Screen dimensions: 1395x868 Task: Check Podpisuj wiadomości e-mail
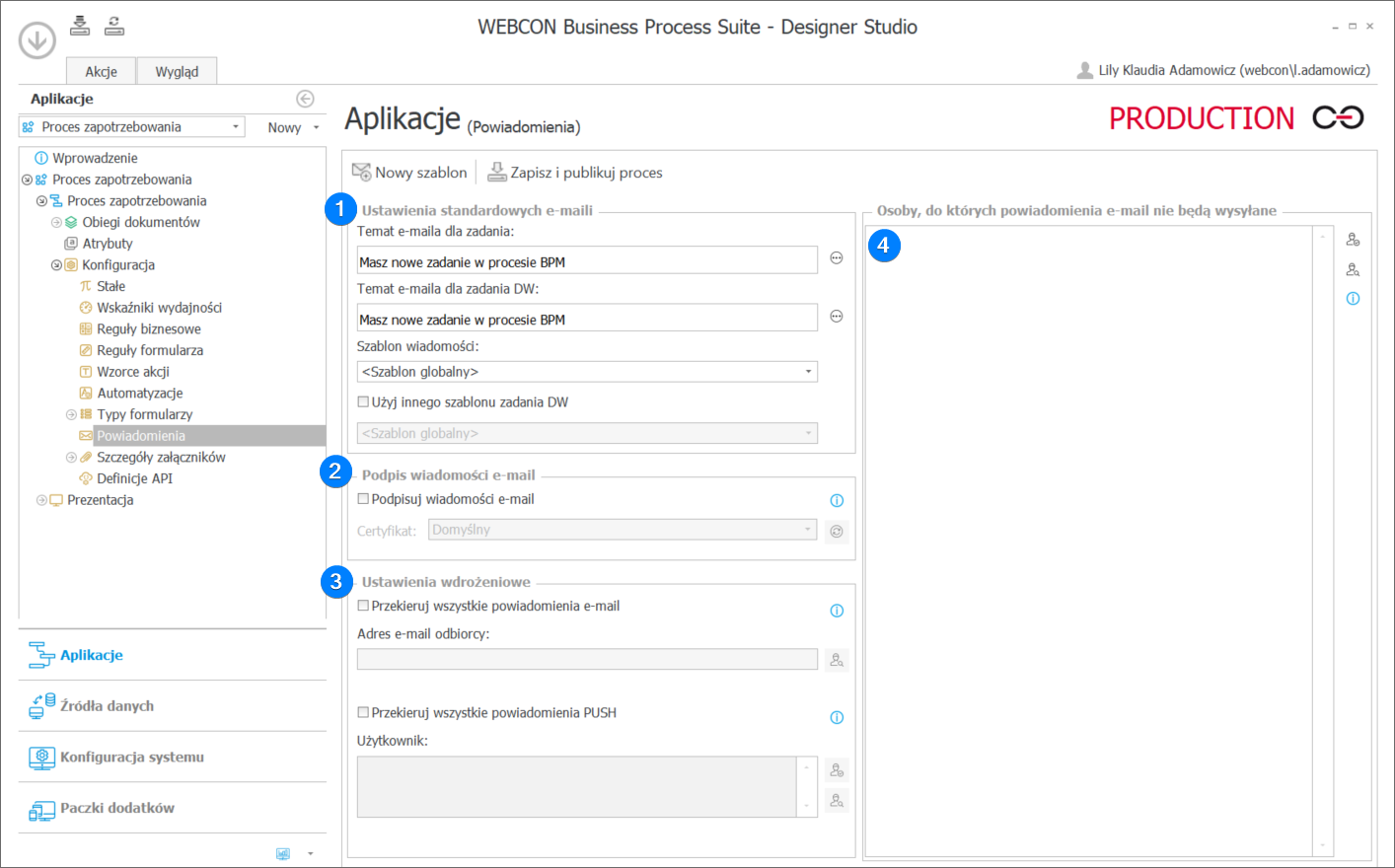(363, 499)
